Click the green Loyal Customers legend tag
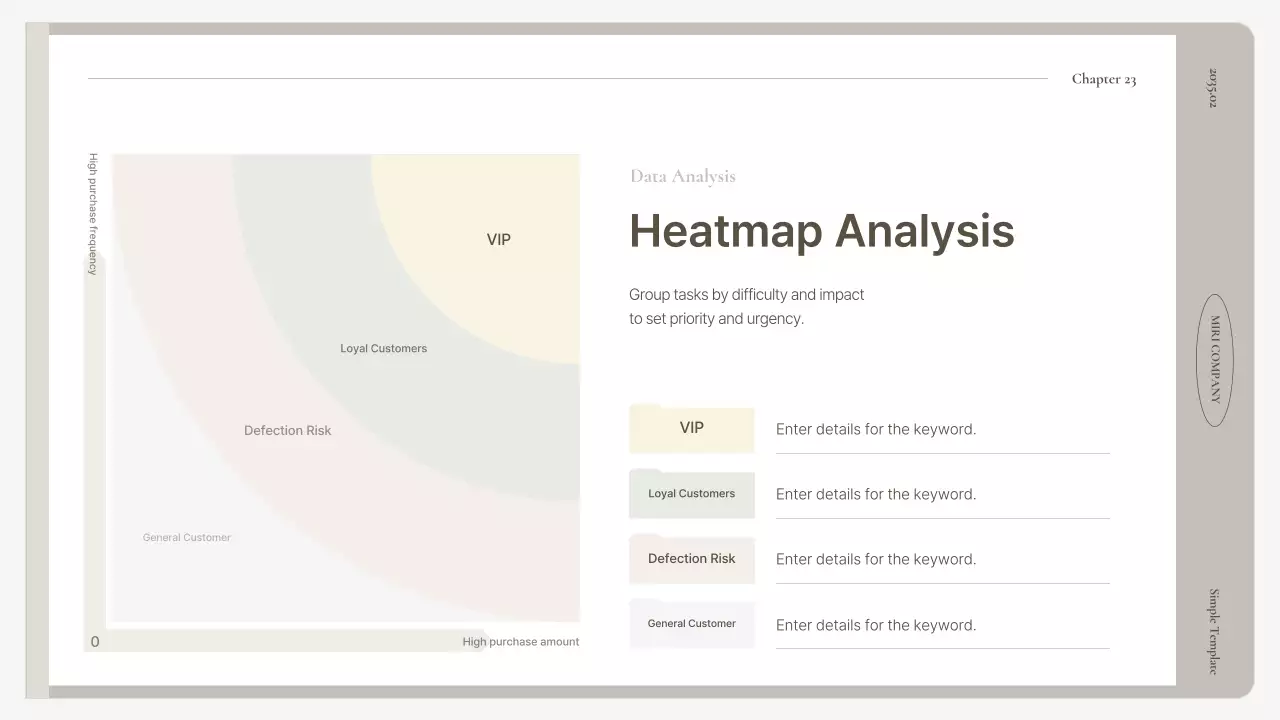Image resolution: width=1280 pixels, height=720 pixels. pyautogui.click(x=691, y=494)
